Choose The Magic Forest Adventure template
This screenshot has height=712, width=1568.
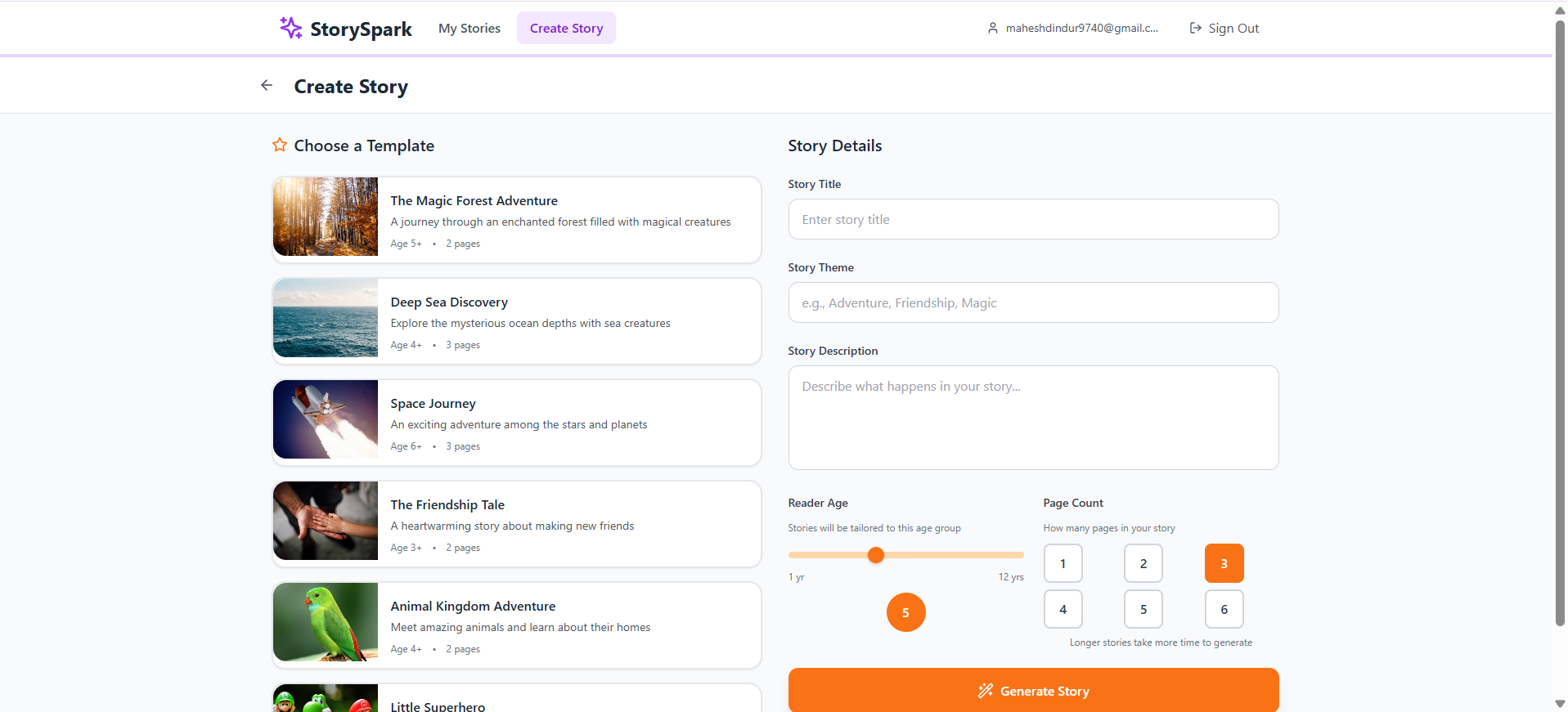click(x=516, y=220)
